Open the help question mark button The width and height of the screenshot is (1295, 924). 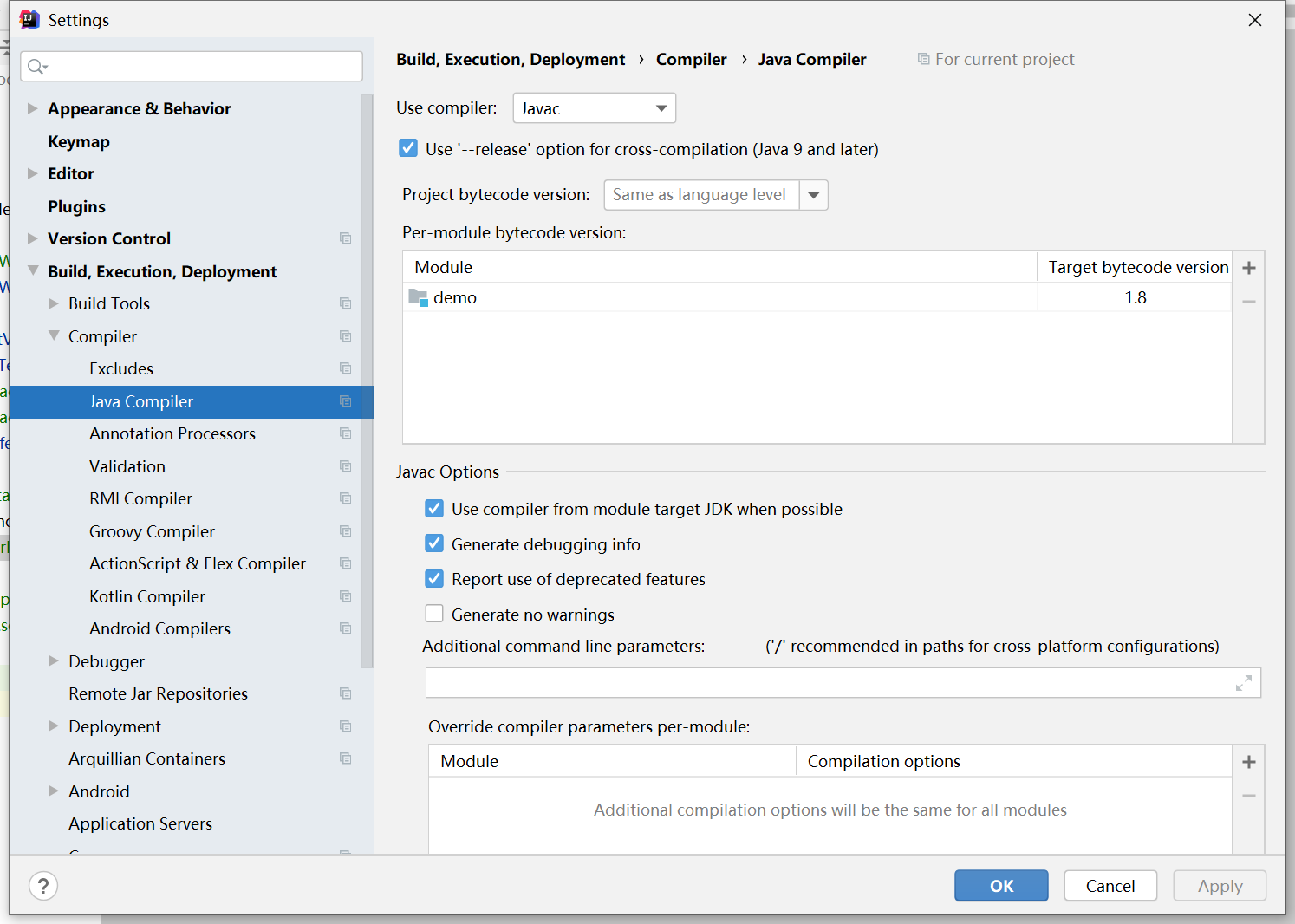[43, 886]
